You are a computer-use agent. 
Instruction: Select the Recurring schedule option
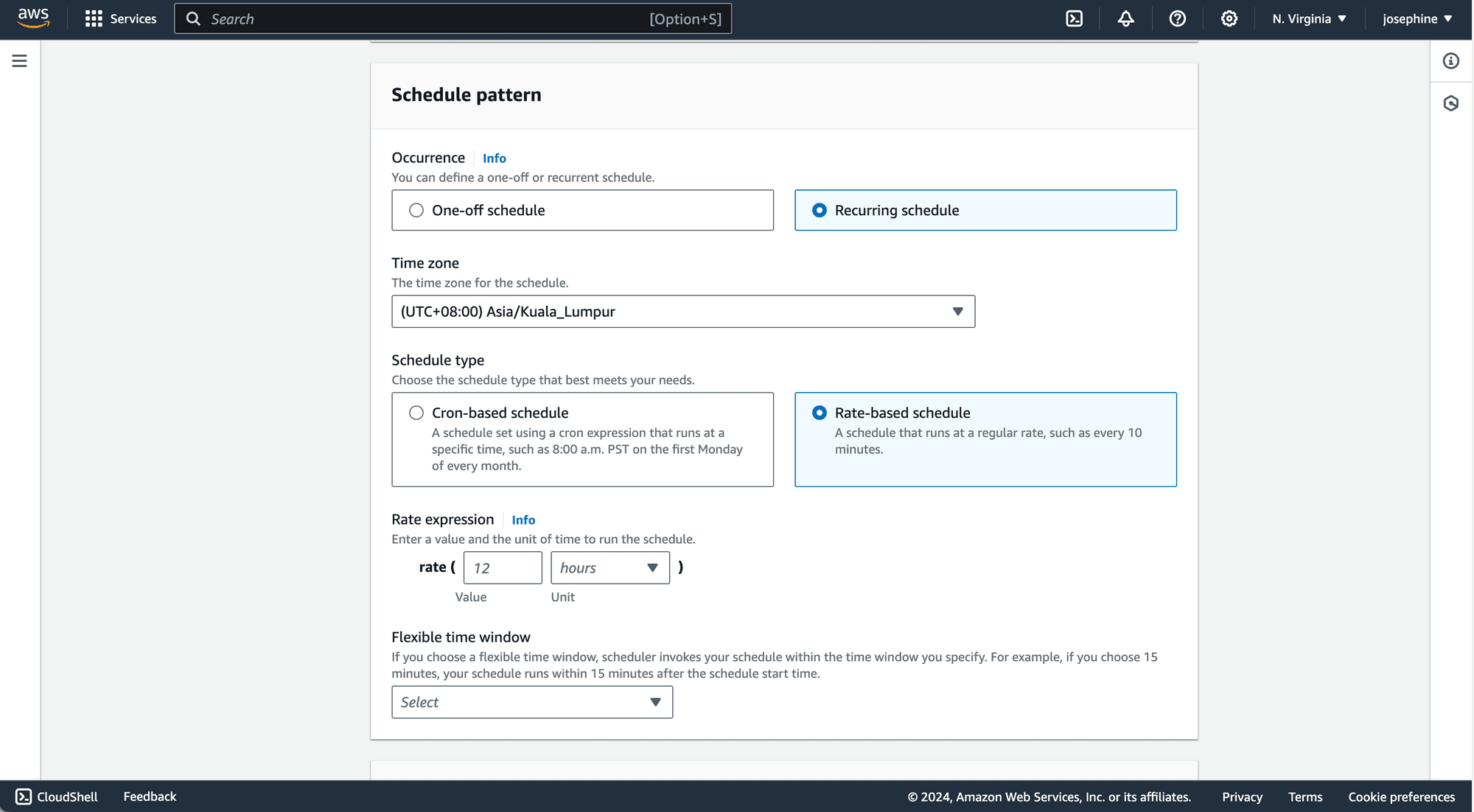click(x=819, y=209)
